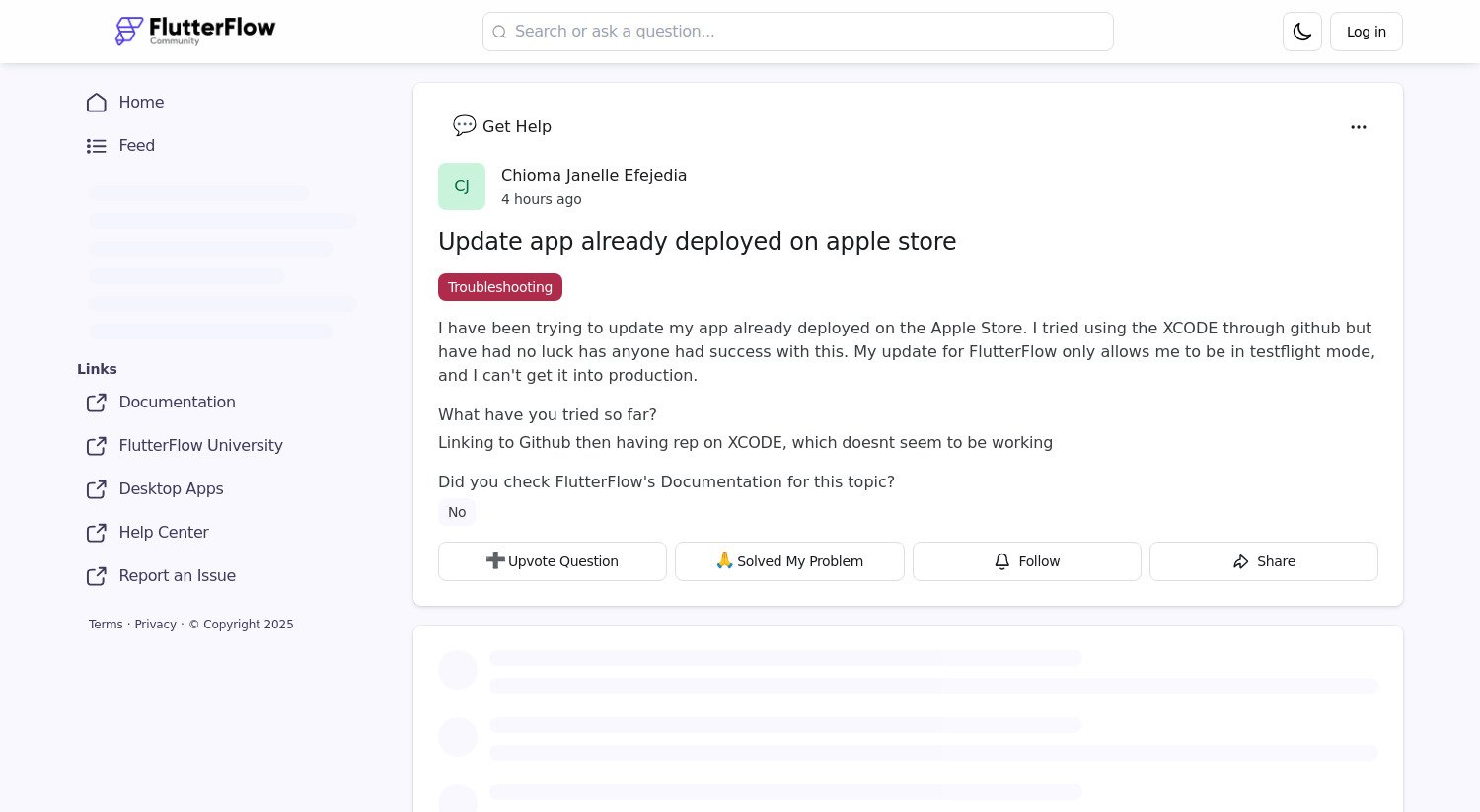The height and width of the screenshot is (812, 1480).
Task: Select the Troubleshooting tag
Action: (x=499, y=287)
